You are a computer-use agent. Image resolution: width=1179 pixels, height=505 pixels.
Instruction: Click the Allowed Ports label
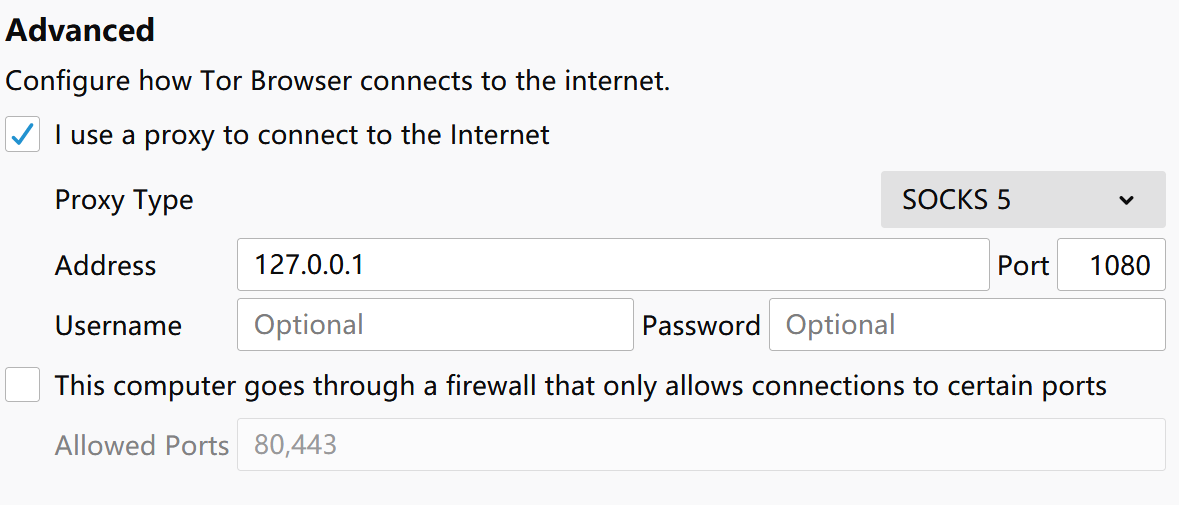pyautogui.click(x=141, y=446)
